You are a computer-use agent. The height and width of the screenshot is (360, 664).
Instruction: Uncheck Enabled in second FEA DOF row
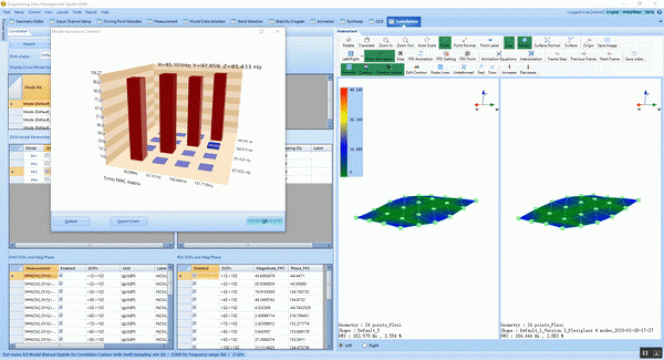click(194, 284)
